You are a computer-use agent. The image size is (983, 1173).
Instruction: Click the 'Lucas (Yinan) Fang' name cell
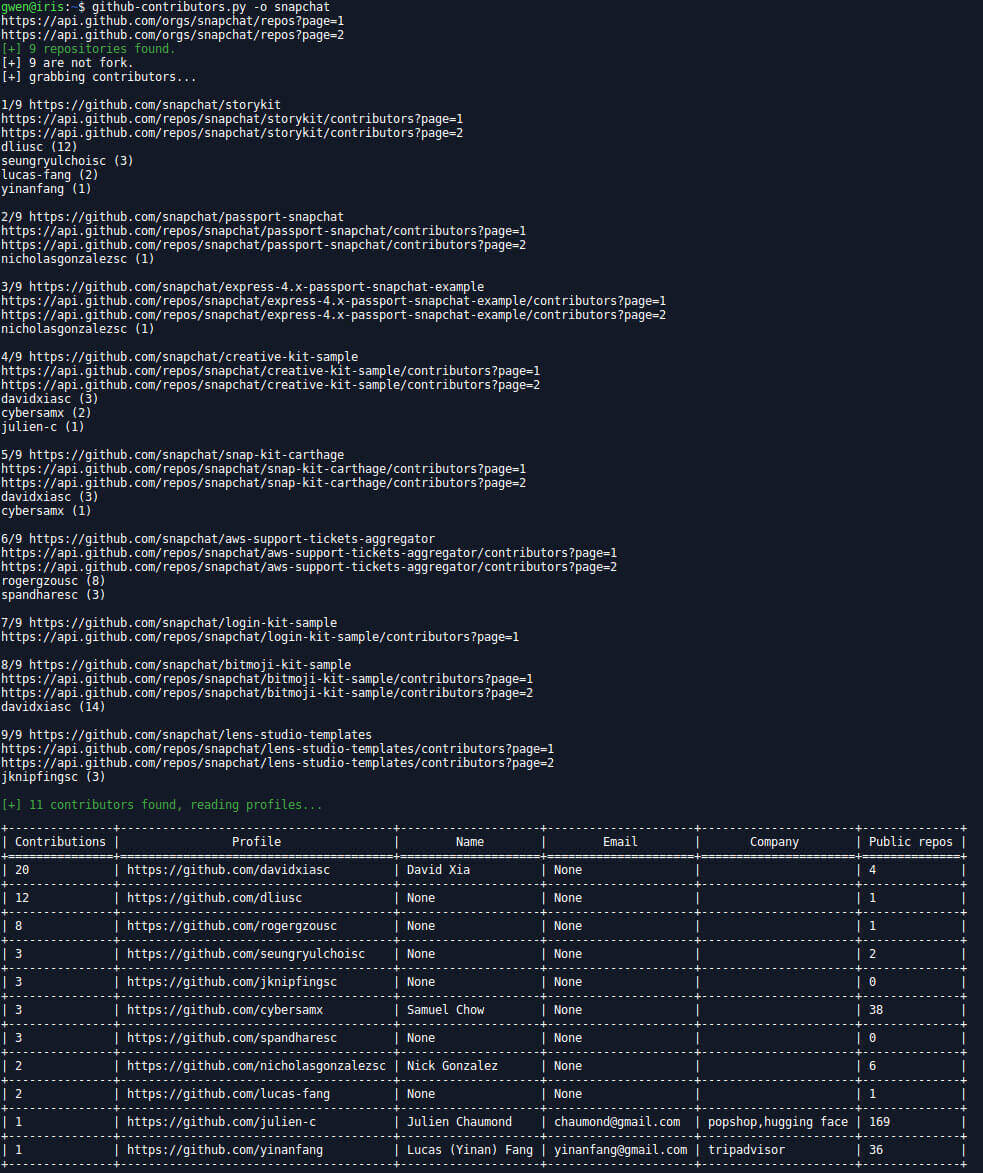pos(470,1150)
